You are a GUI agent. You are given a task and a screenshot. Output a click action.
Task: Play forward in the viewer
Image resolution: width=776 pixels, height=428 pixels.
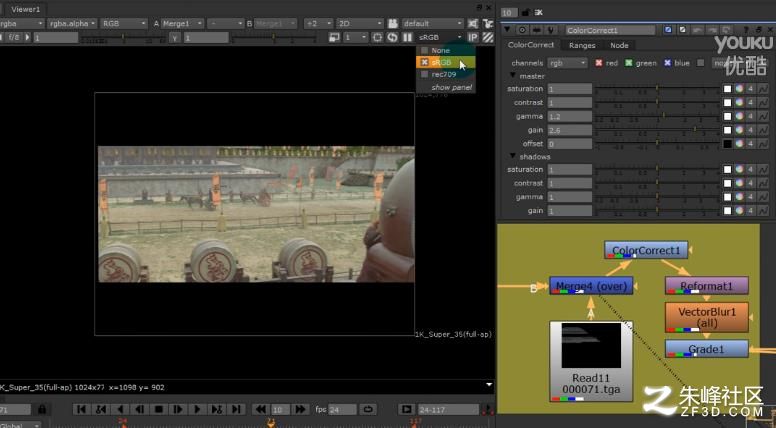click(197, 409)
